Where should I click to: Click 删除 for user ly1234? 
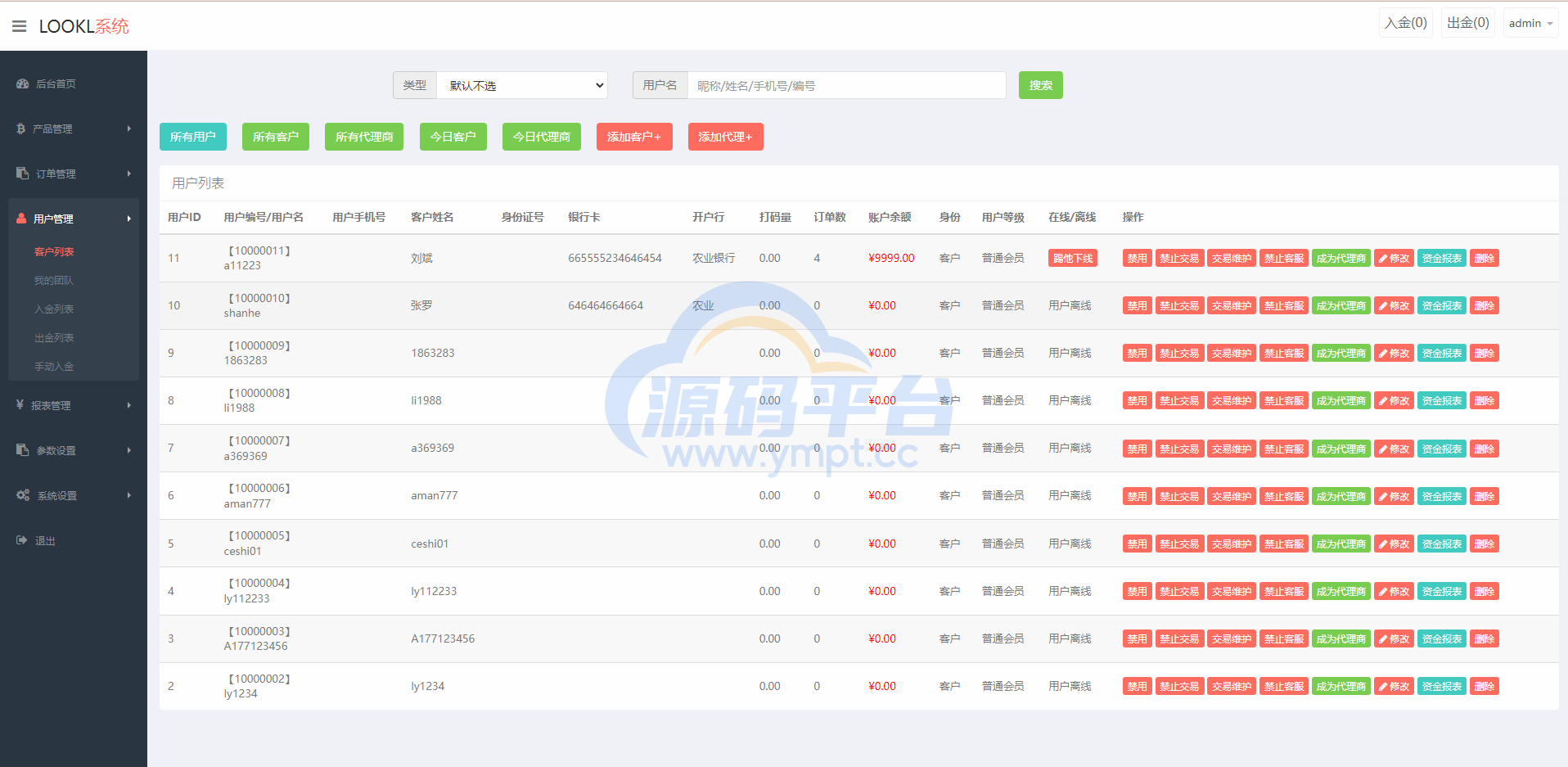[x=1485, y=686]
